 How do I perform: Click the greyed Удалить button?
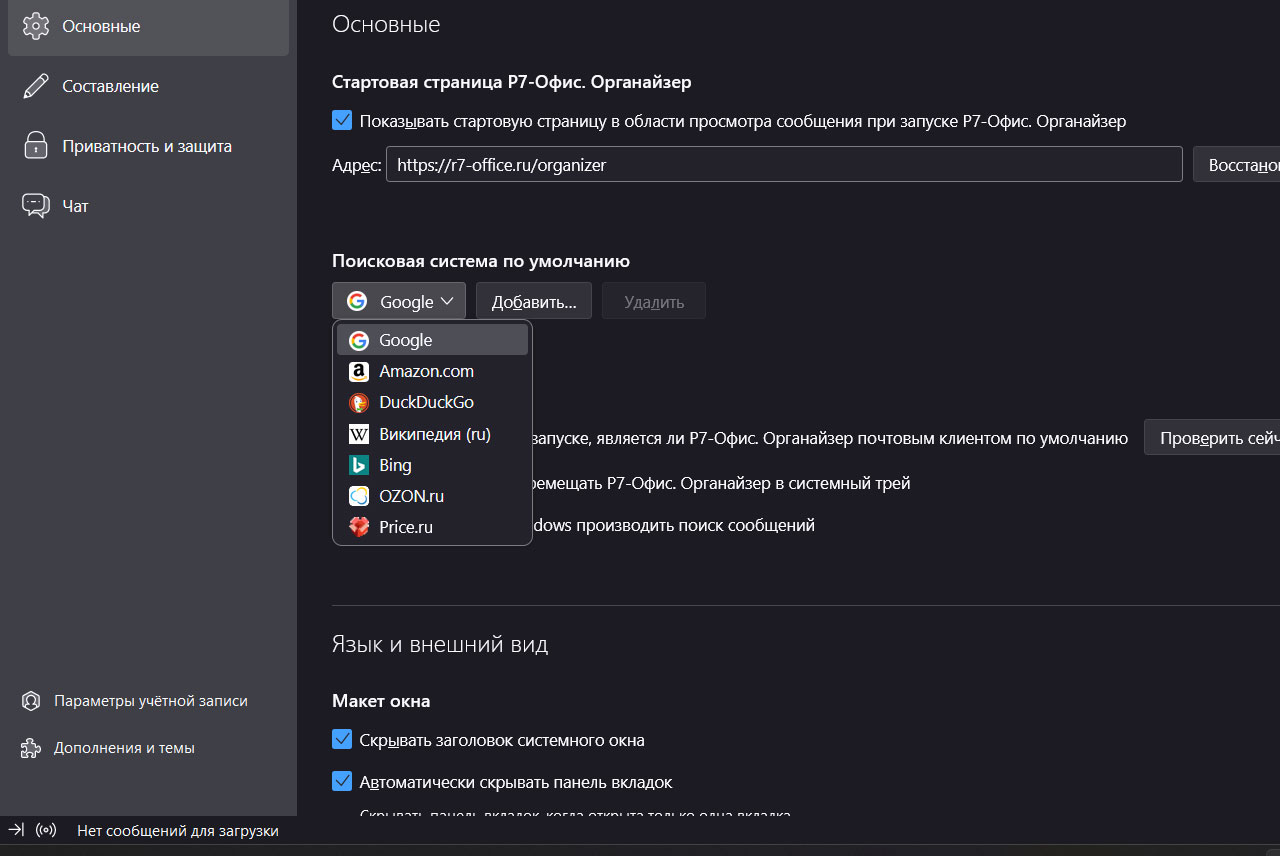(654, 301)
